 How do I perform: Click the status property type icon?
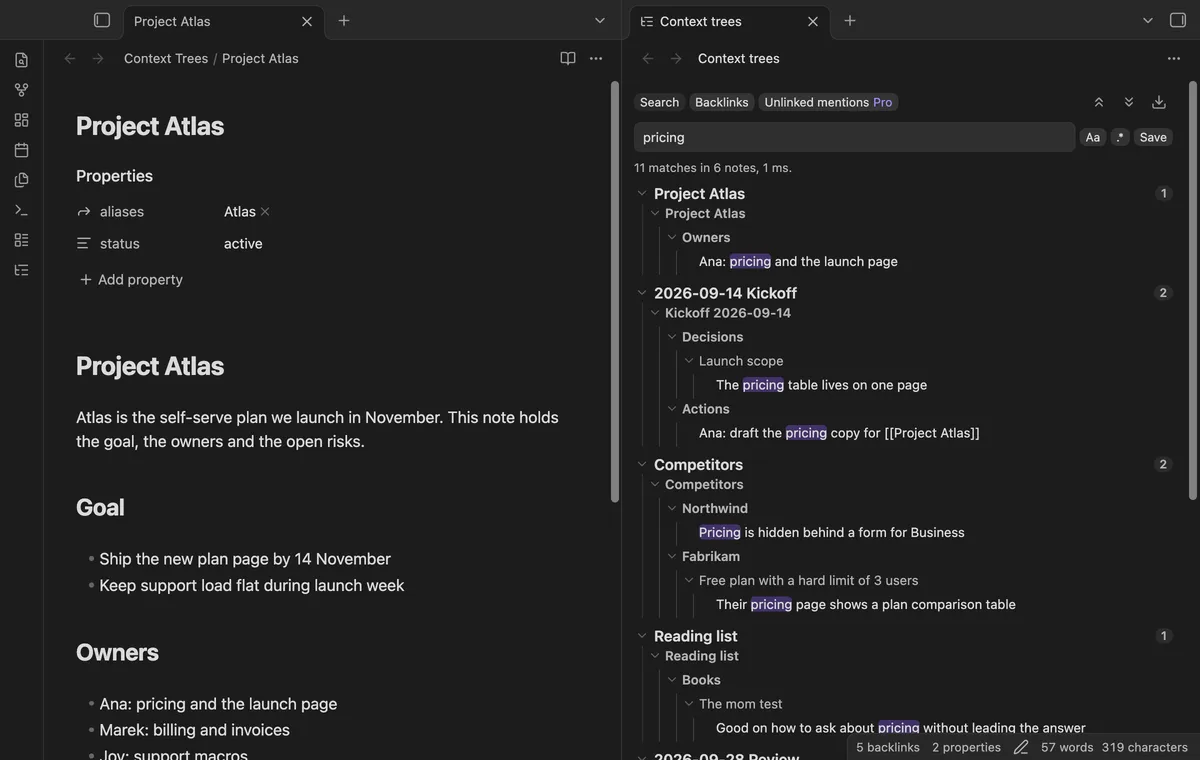(84, 244)
